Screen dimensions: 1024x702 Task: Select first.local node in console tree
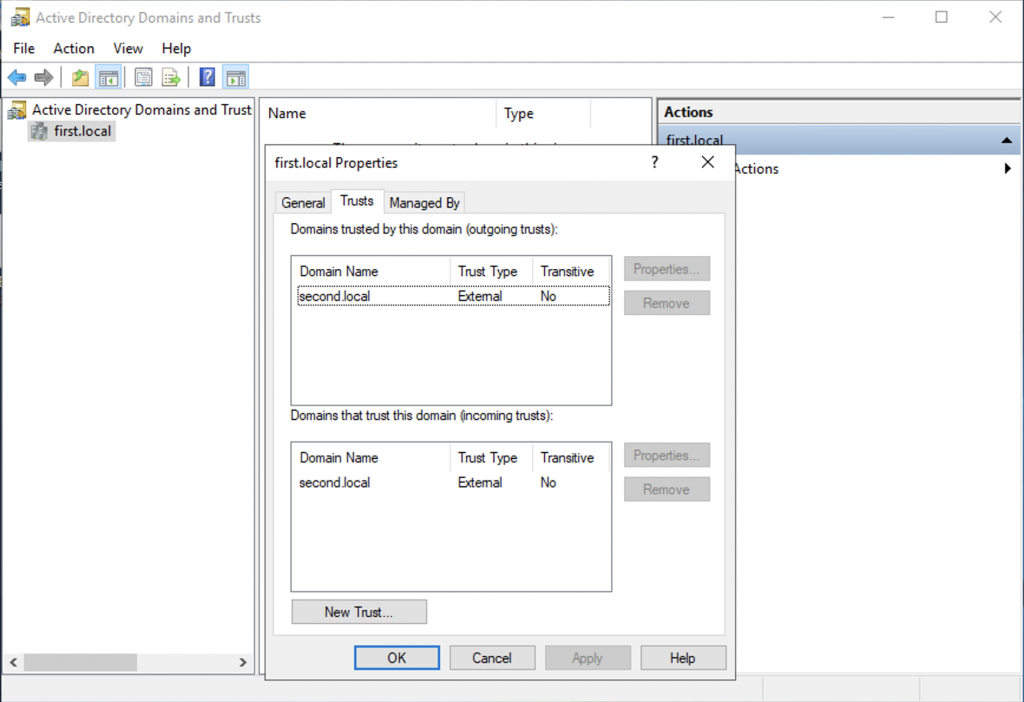point(82,131)
